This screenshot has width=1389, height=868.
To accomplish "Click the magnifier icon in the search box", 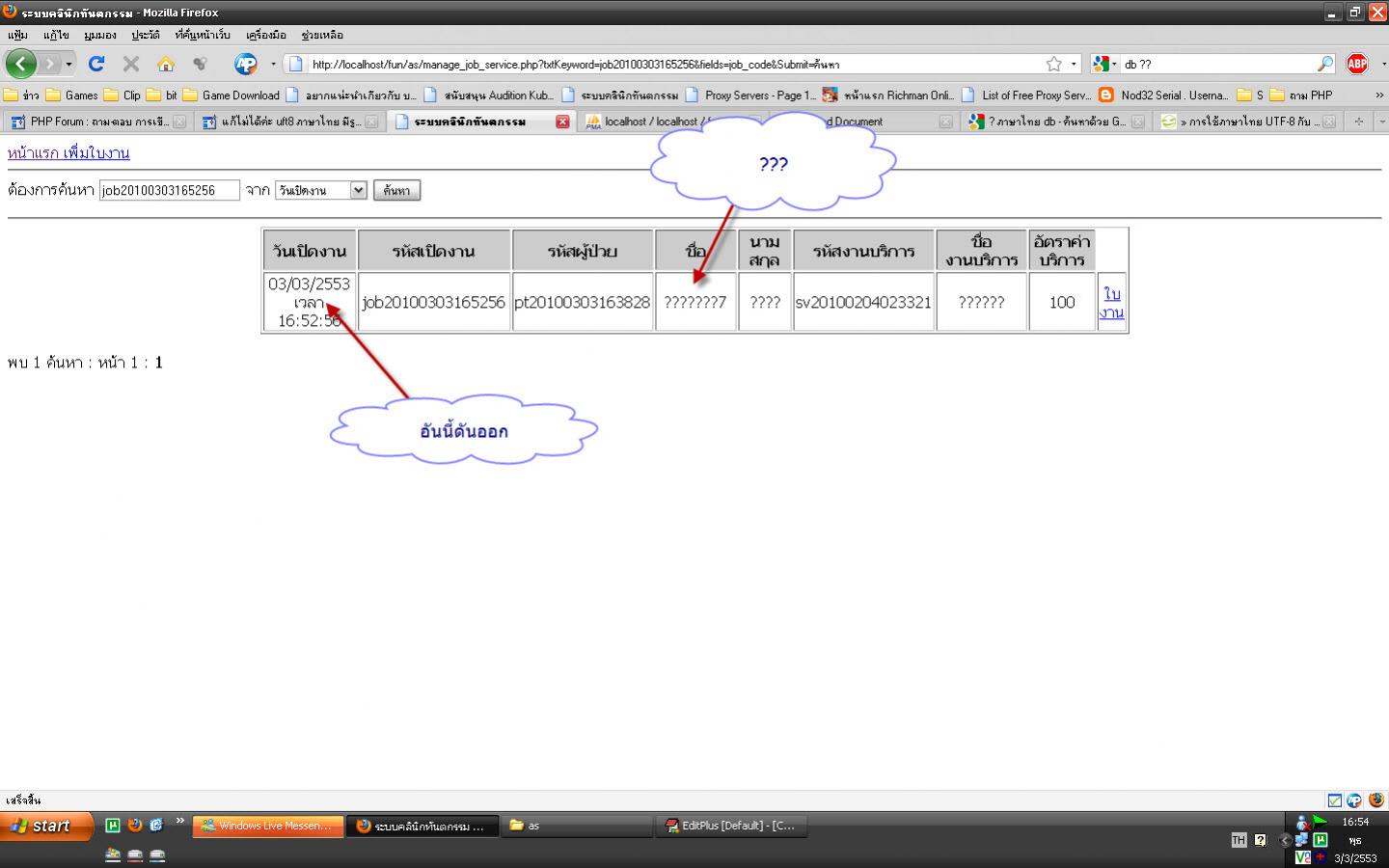I will click(1326, 64).
